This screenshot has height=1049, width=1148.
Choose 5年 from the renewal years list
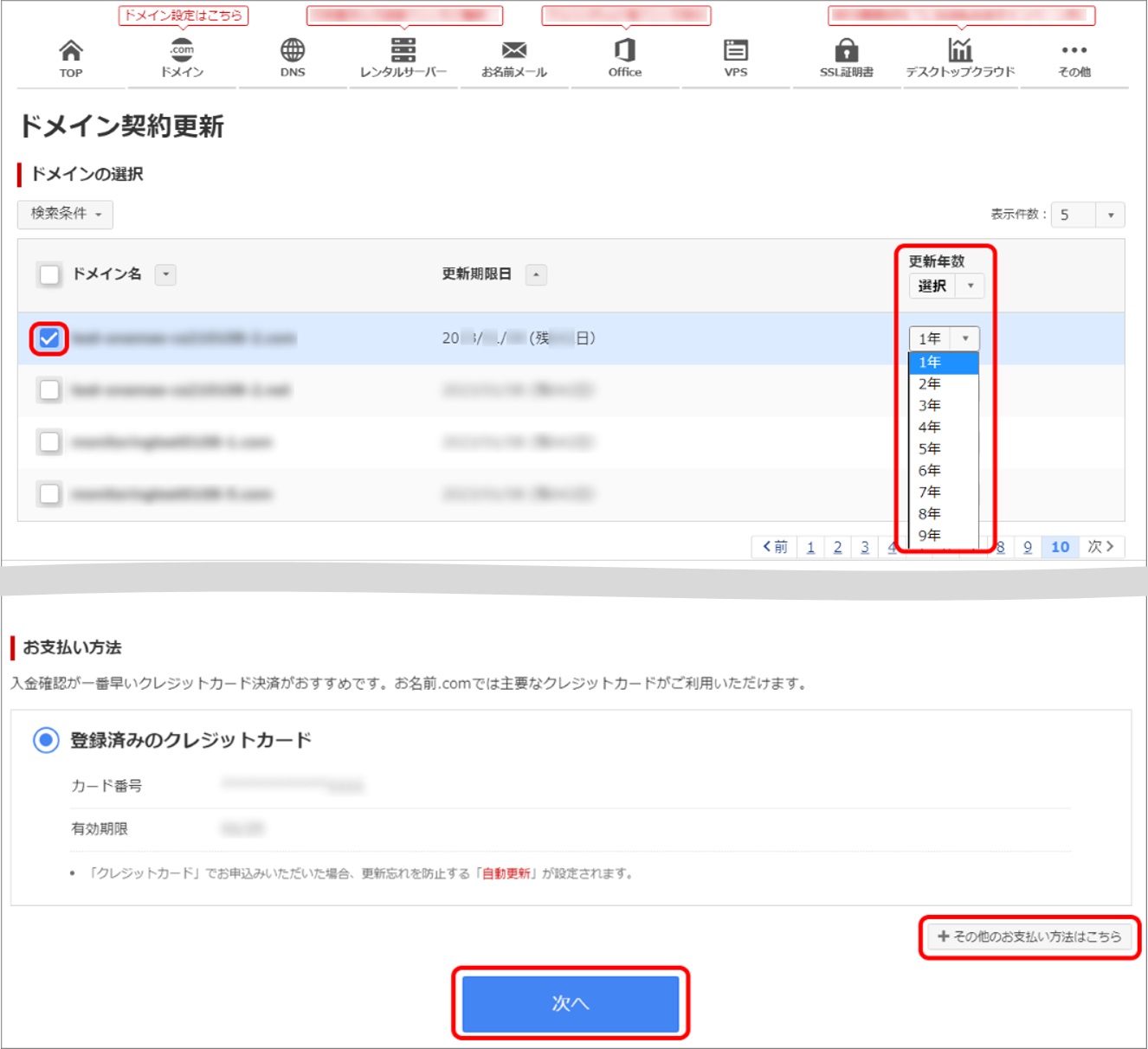click(930, 448)
